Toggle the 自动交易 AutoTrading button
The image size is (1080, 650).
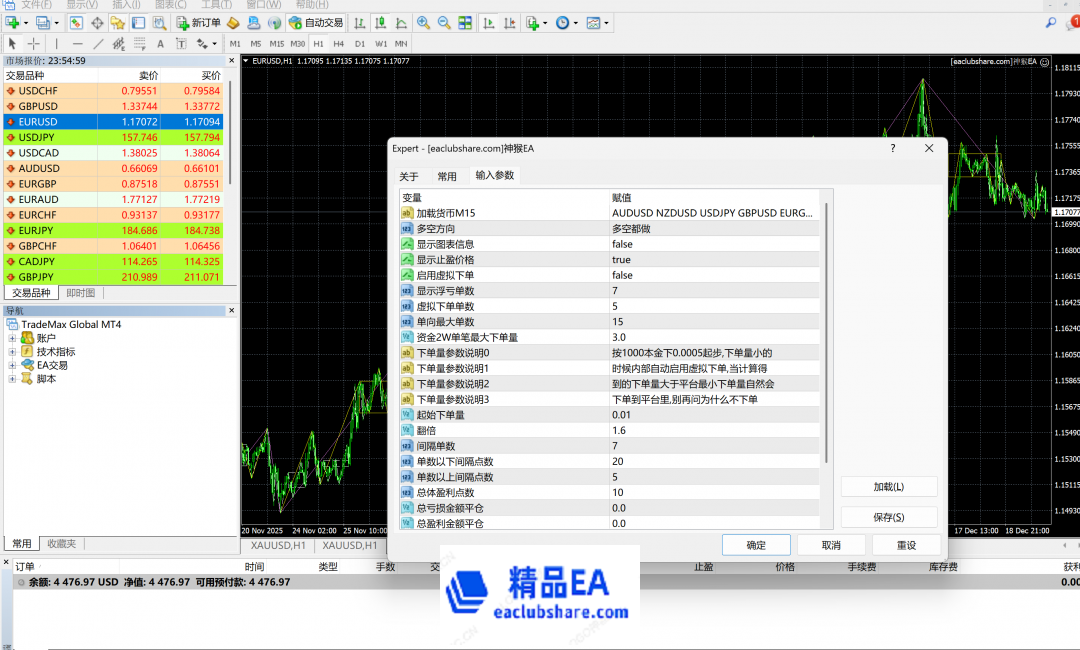[314, 22]
